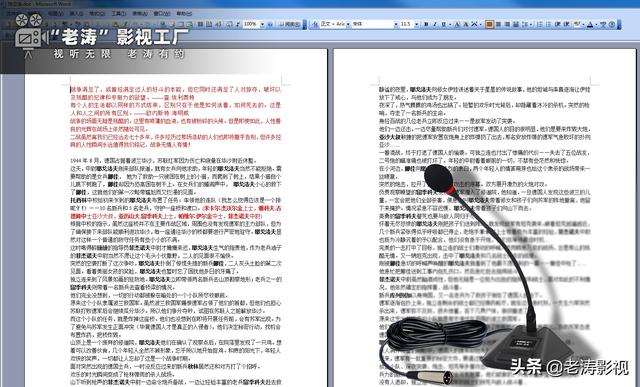Open the font color dropdown arrow

596,24
